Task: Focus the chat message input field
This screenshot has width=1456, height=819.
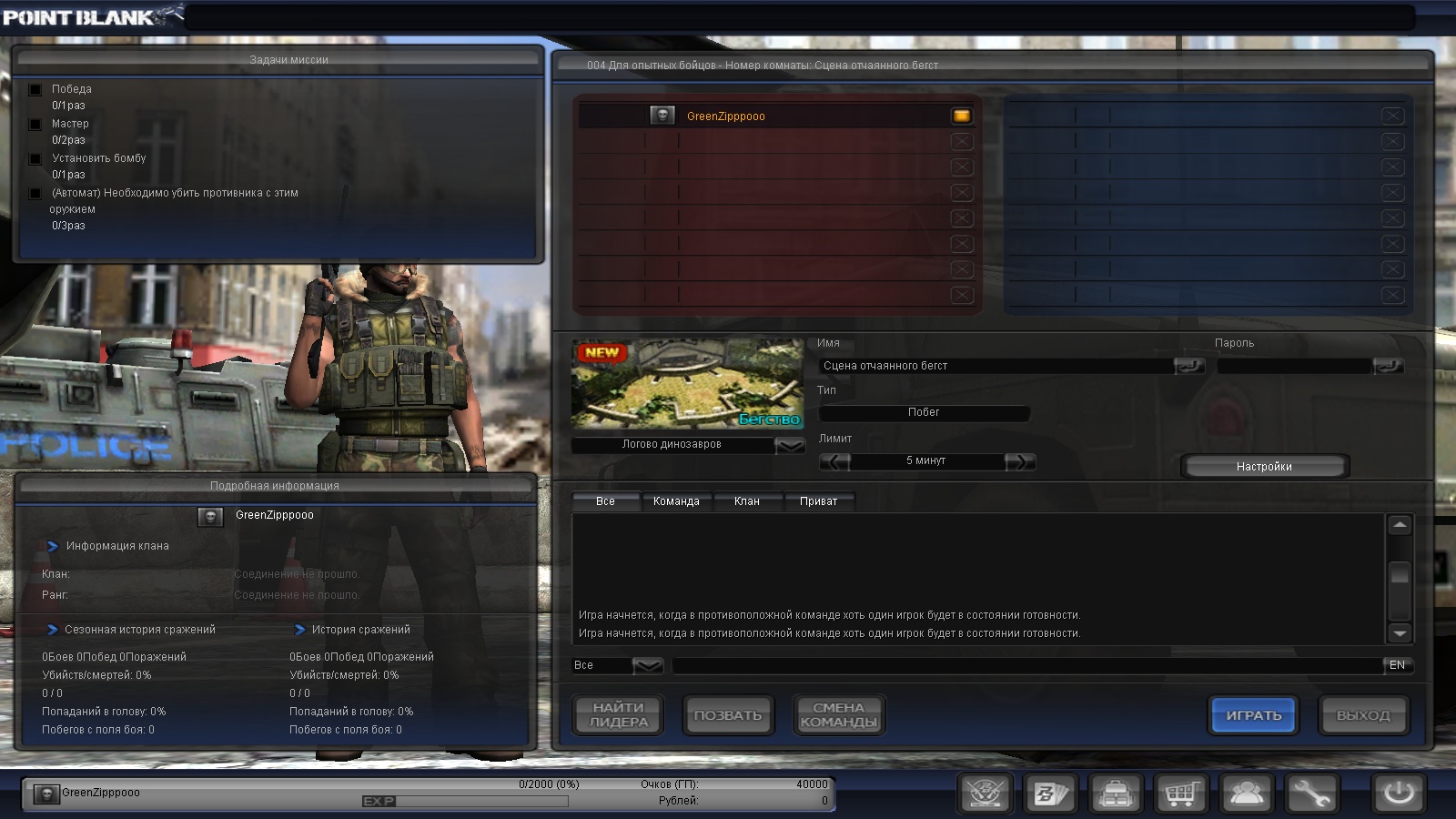Action: [x=1026, y=665]
